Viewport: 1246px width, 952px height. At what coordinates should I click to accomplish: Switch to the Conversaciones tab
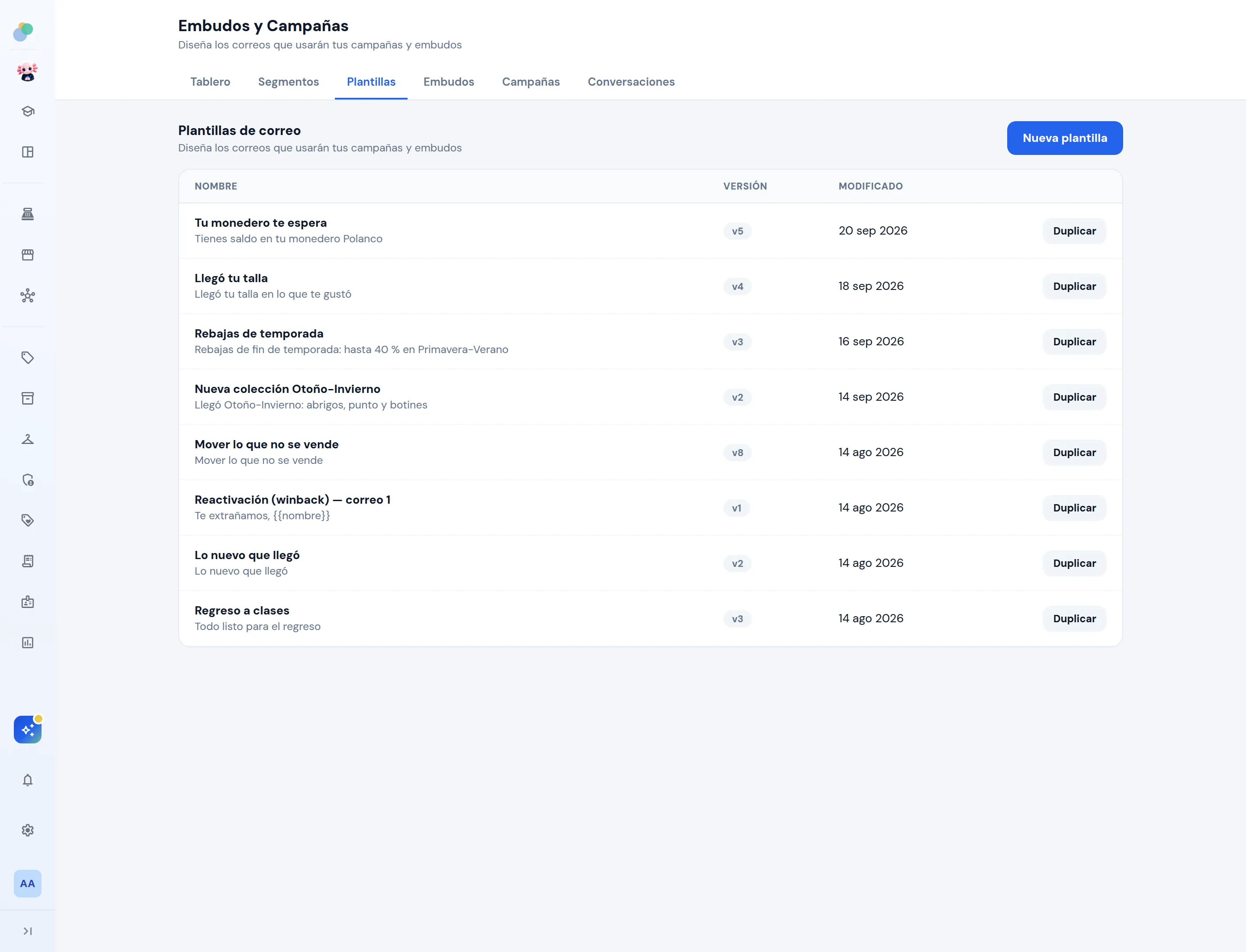tap(631, 82)
